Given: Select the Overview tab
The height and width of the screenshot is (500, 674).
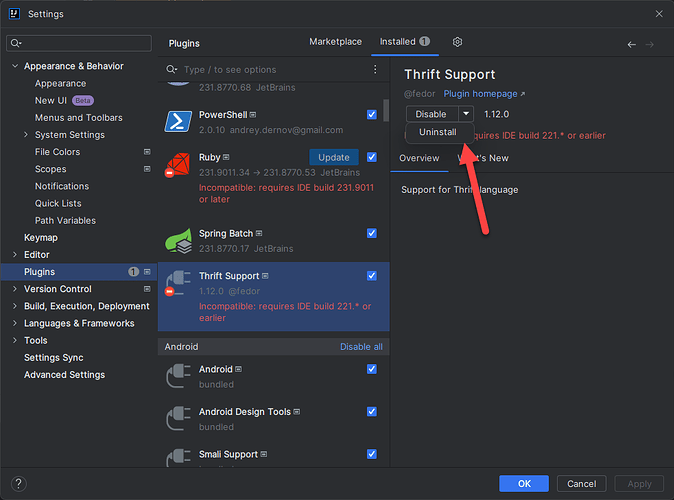Looking at the screenshot, I should click(x=419, y=158).
